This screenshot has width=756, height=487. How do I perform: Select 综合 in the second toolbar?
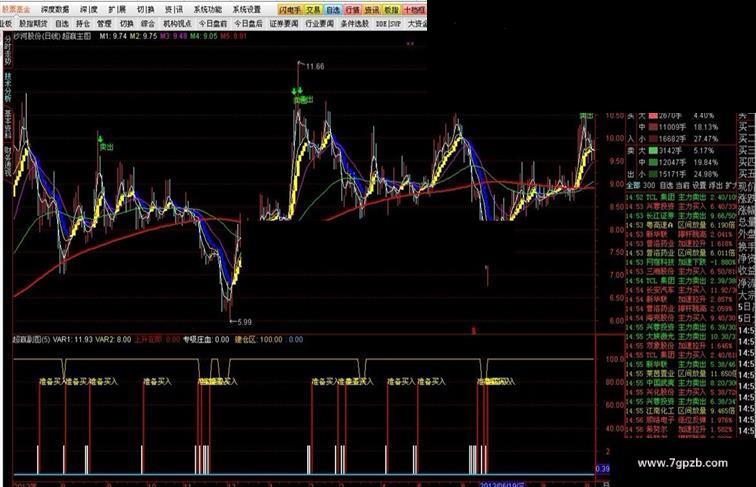148,23
